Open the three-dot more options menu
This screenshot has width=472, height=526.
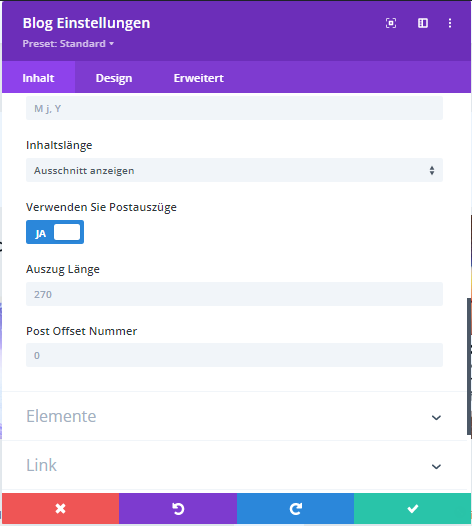[450, 23]
